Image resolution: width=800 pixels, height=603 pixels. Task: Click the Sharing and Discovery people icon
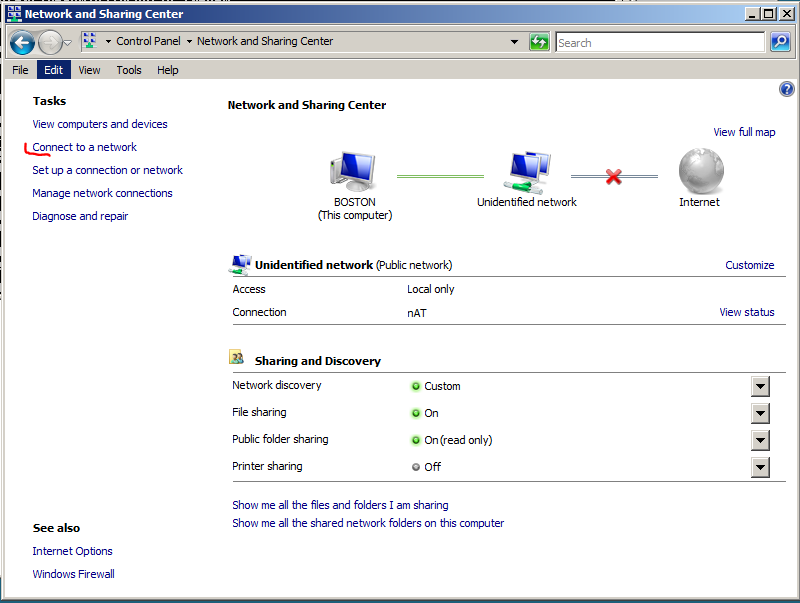coord(236,357)
